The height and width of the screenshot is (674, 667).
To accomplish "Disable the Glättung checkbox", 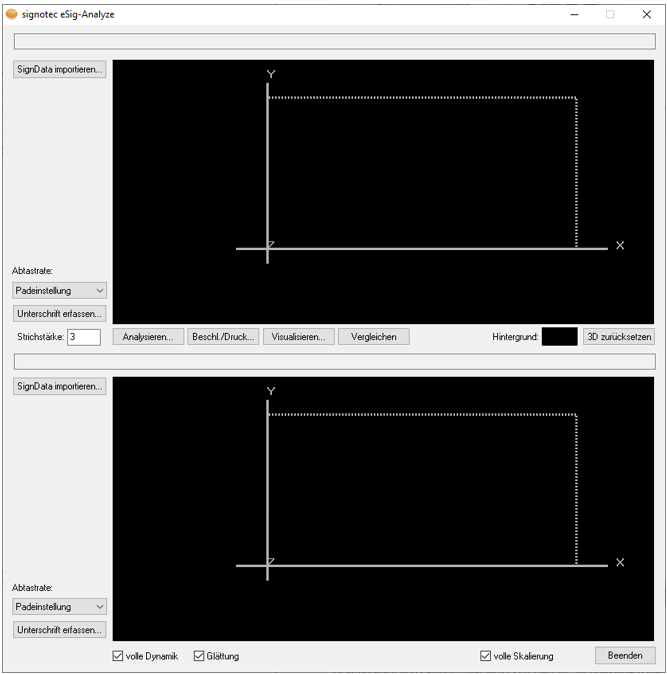I will [199, 656].
